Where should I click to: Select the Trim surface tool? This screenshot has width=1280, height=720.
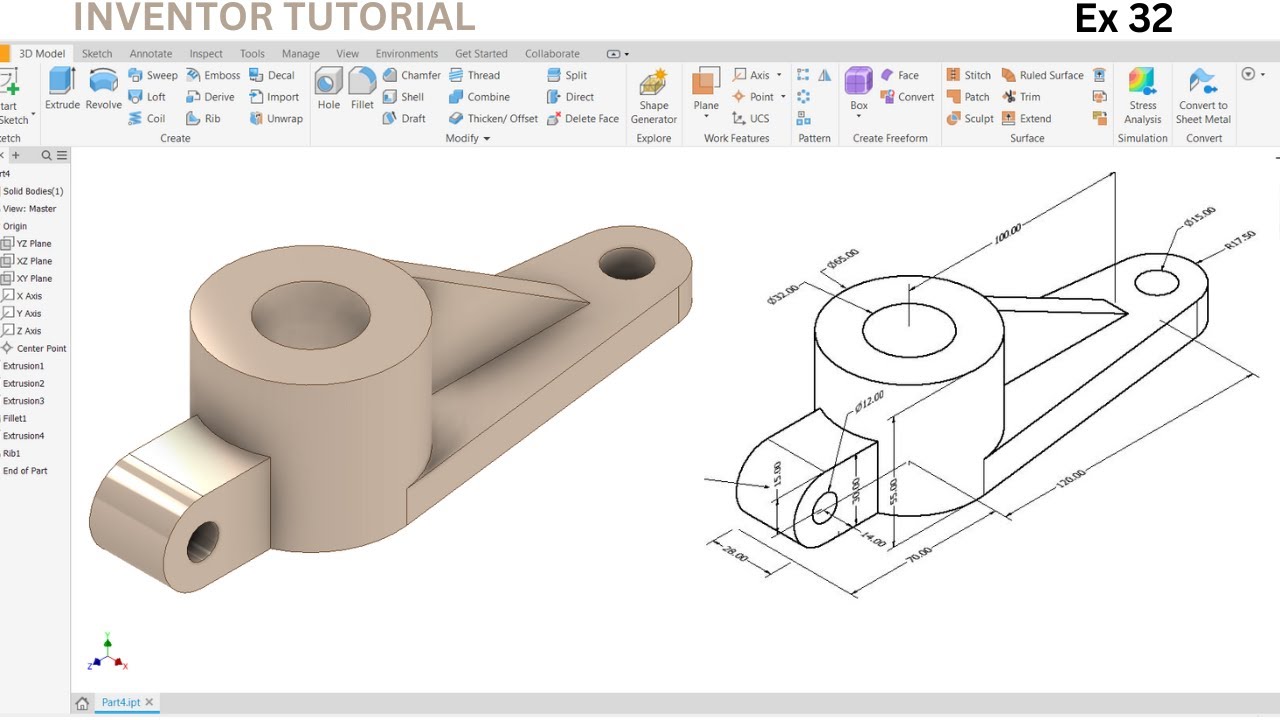1021,97
